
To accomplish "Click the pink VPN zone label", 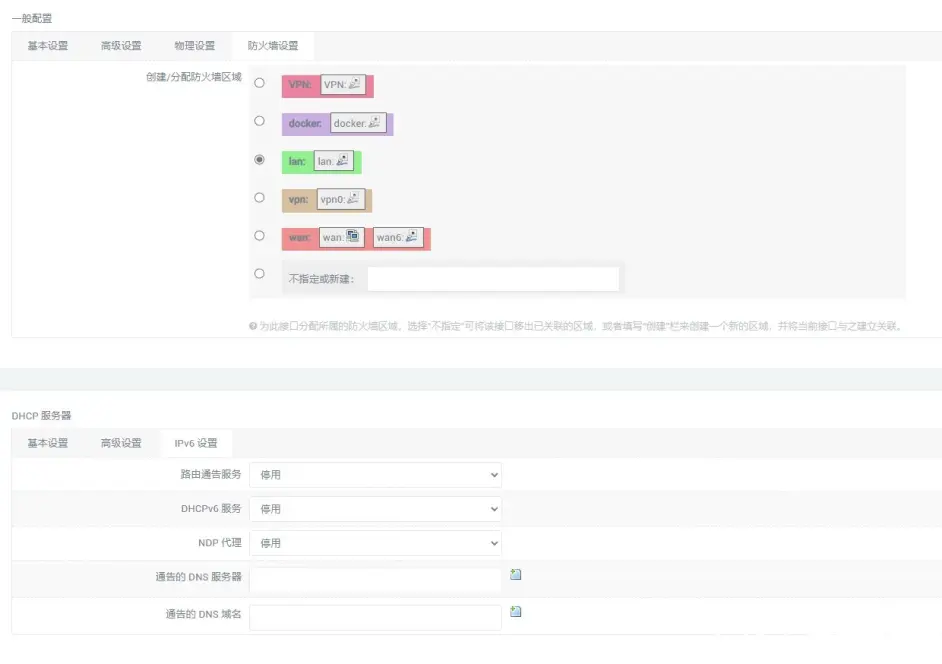I will coord(300,85).
